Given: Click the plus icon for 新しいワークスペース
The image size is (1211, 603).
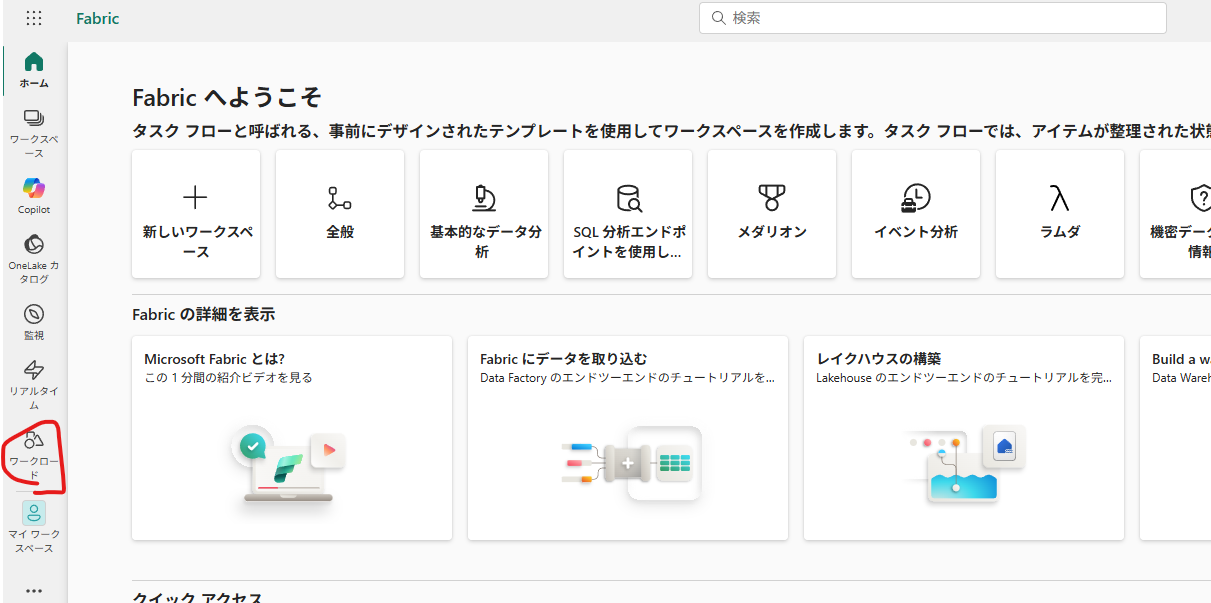Looking at the screenshot, I should tap(195, 197).
